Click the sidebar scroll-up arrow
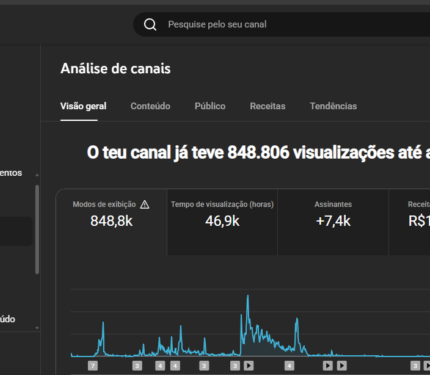The width and height of the screenshot is (430, 375). (x=37, y=175)
